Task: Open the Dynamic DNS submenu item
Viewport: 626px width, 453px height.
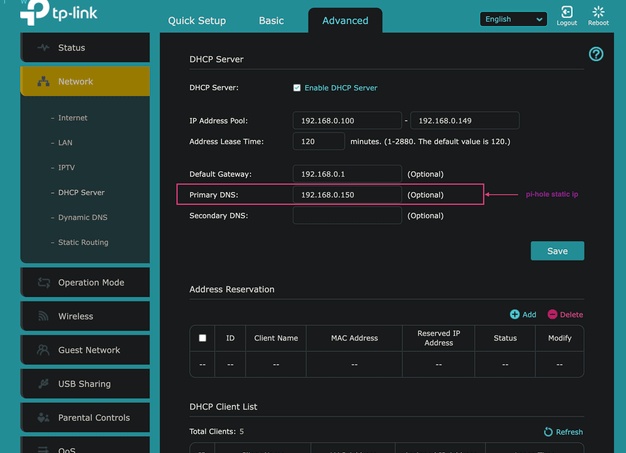Action: (x=83, y=217)
